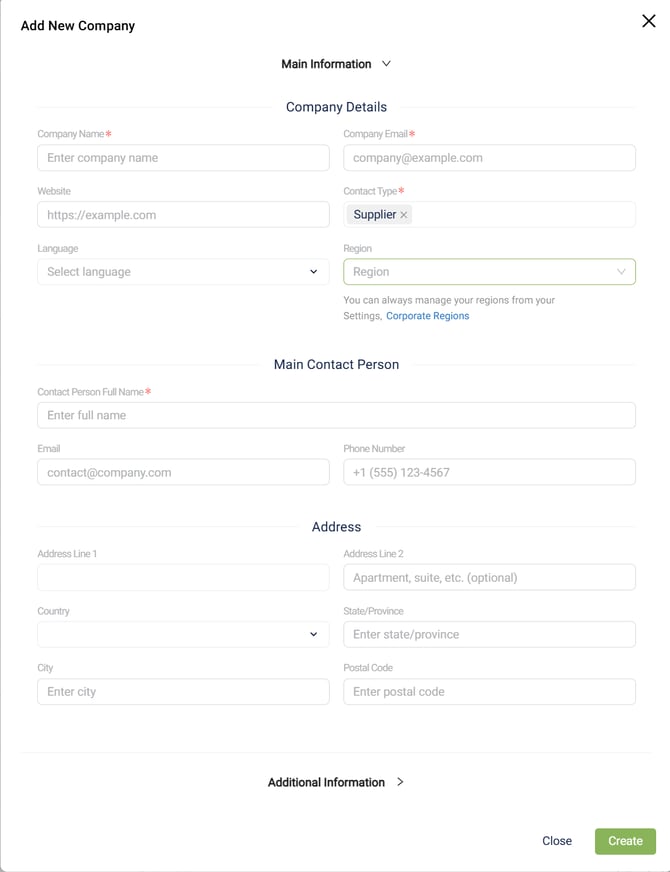Collapse the Main Information section
Viewport: 670px width, 872px height.
(336, 64)
